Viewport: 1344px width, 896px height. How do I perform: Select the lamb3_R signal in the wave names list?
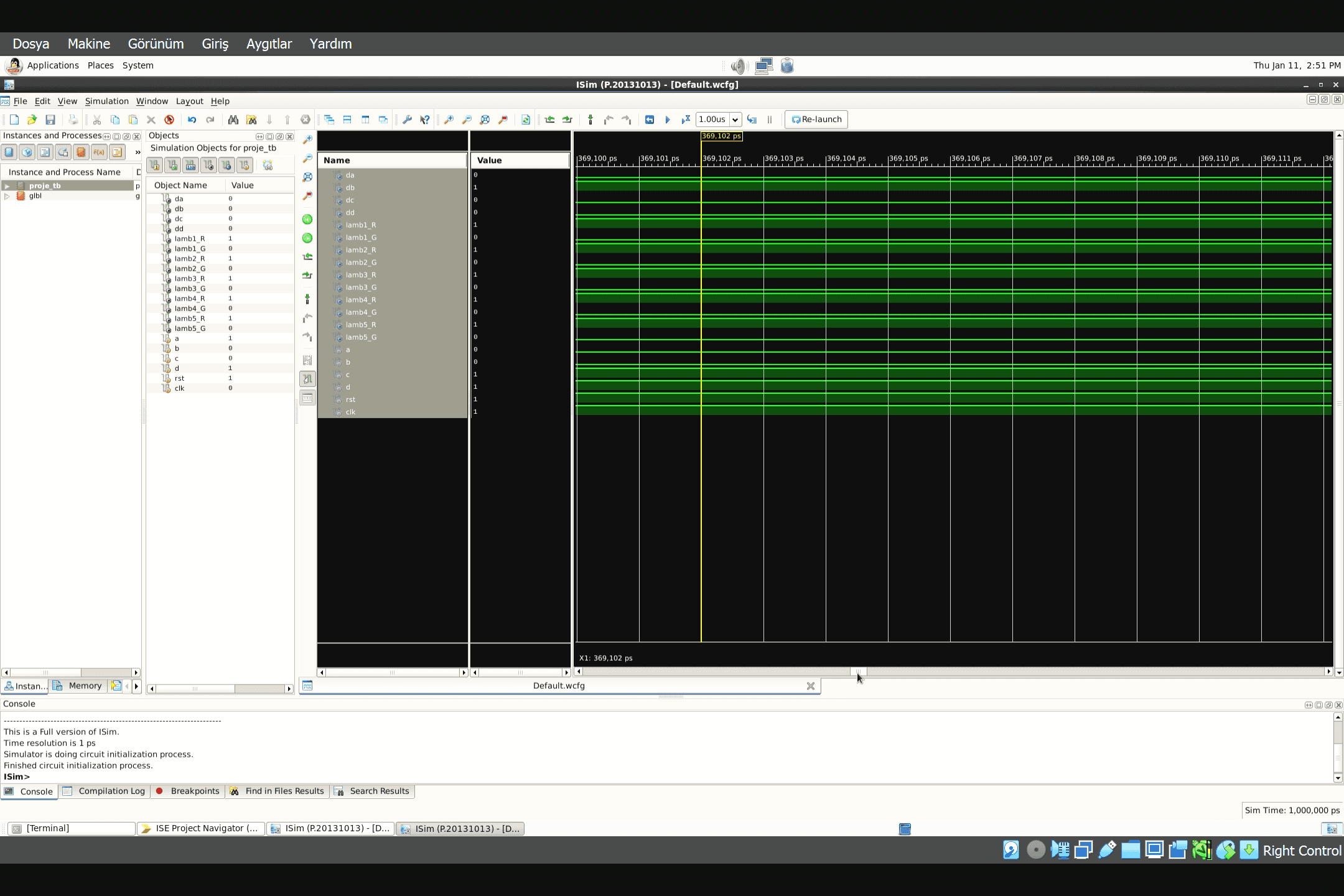(x=361, y=274)
